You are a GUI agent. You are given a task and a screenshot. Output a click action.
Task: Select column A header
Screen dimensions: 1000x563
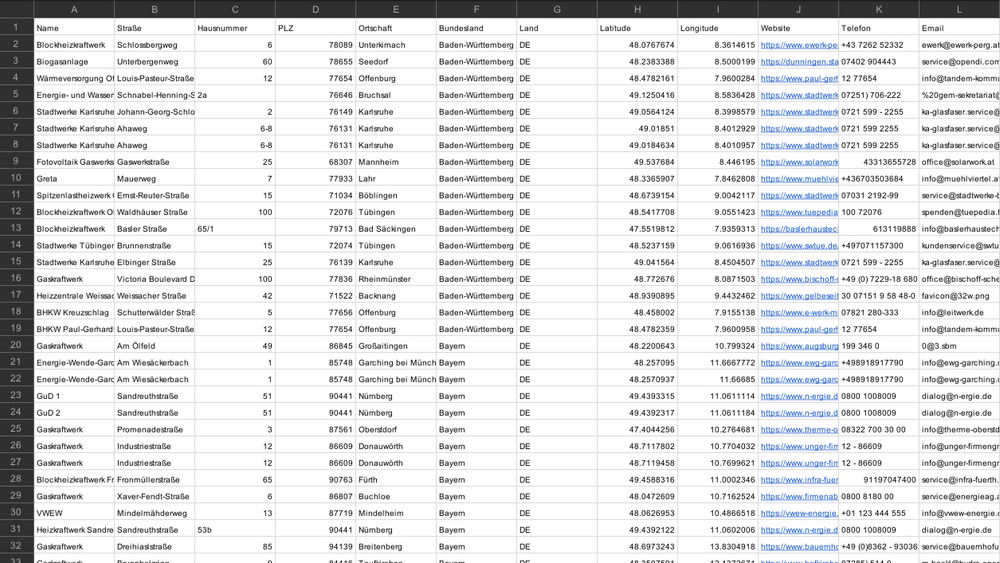[x=74, y=9]
